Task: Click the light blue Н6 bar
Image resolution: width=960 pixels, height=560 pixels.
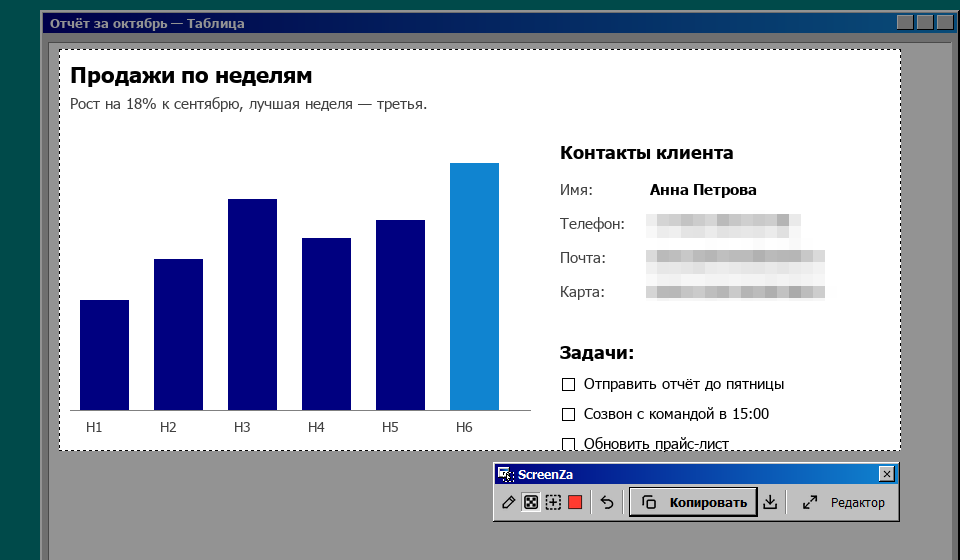Action: point(474,286)
